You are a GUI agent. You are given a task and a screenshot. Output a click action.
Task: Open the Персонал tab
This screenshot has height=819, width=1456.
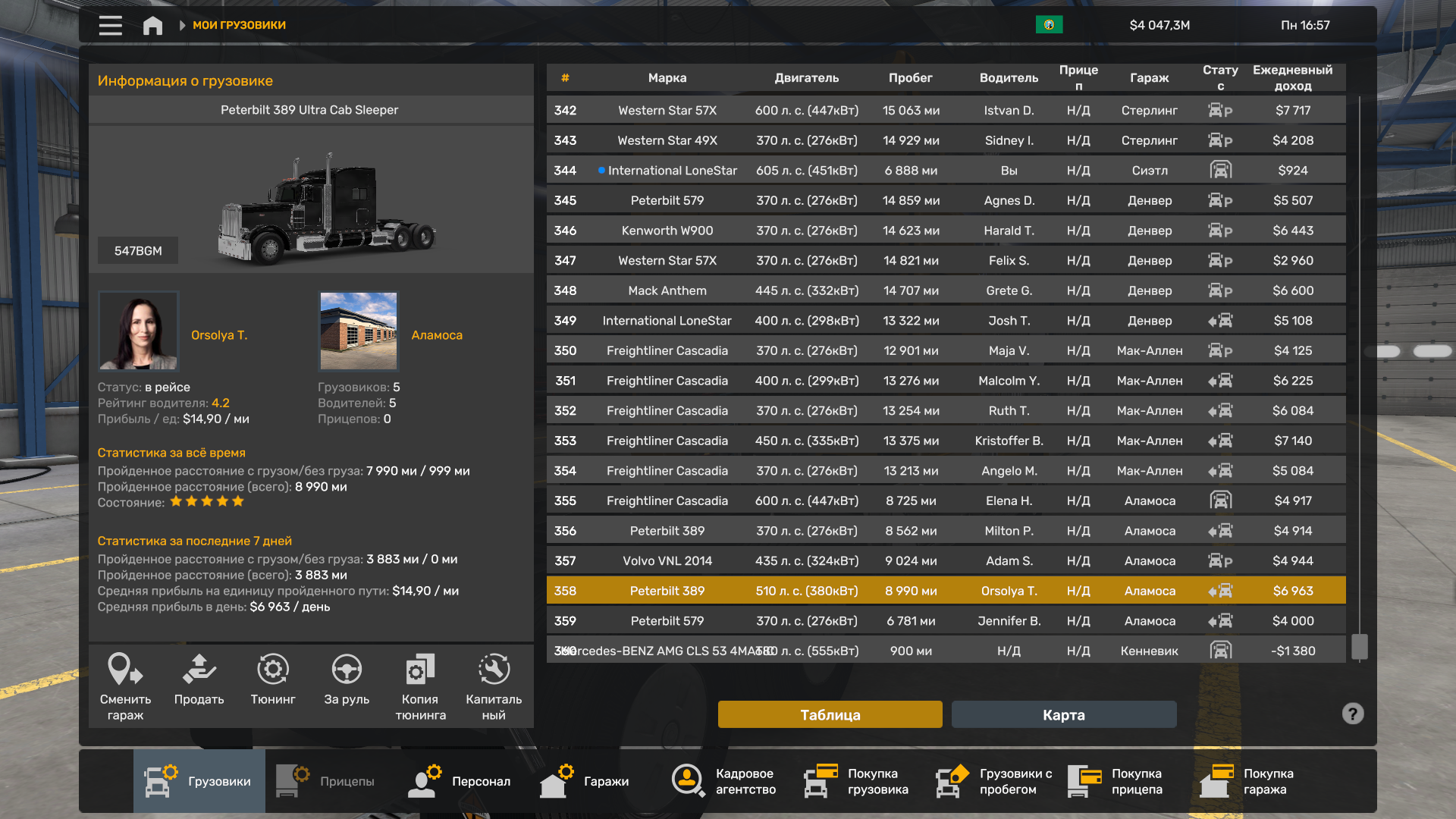coord(463,781)
